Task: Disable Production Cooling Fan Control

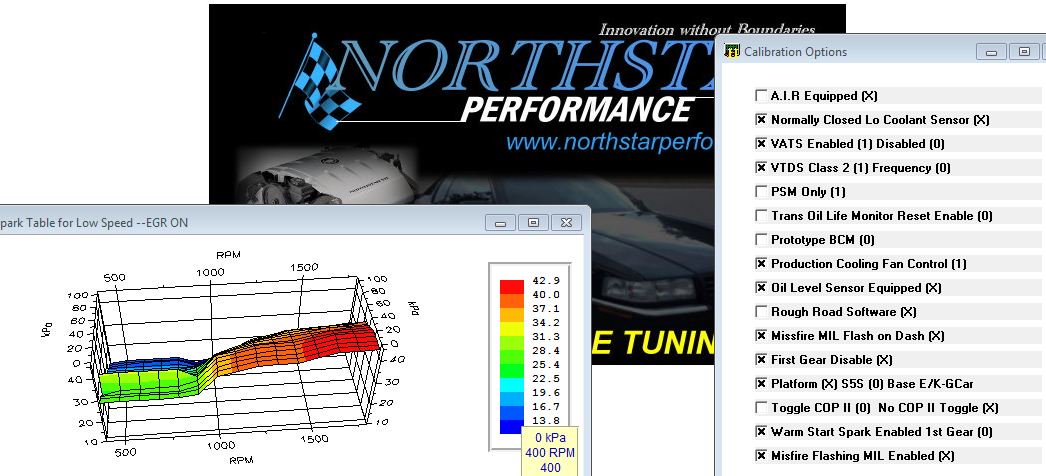Action: (x=761, y=264)
